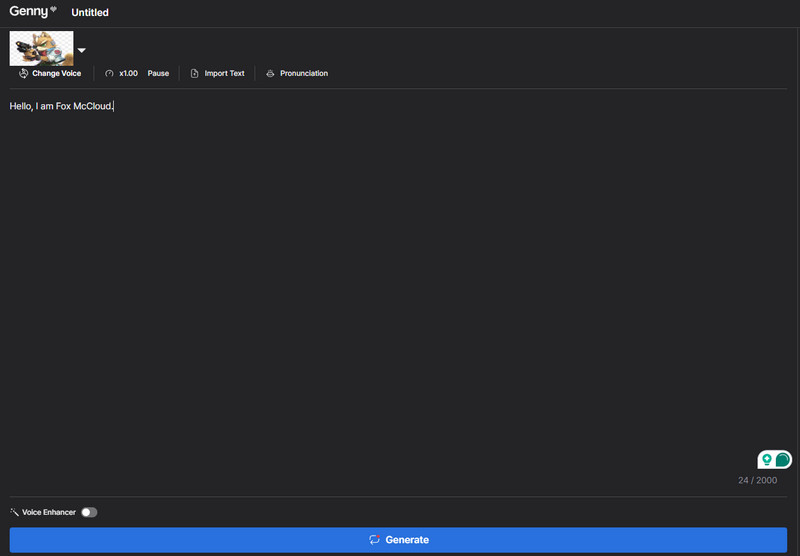This screenshot has width=800, height=556.
Task: Toggle the Voice Enhancer switch
Action: pos(89,512)
